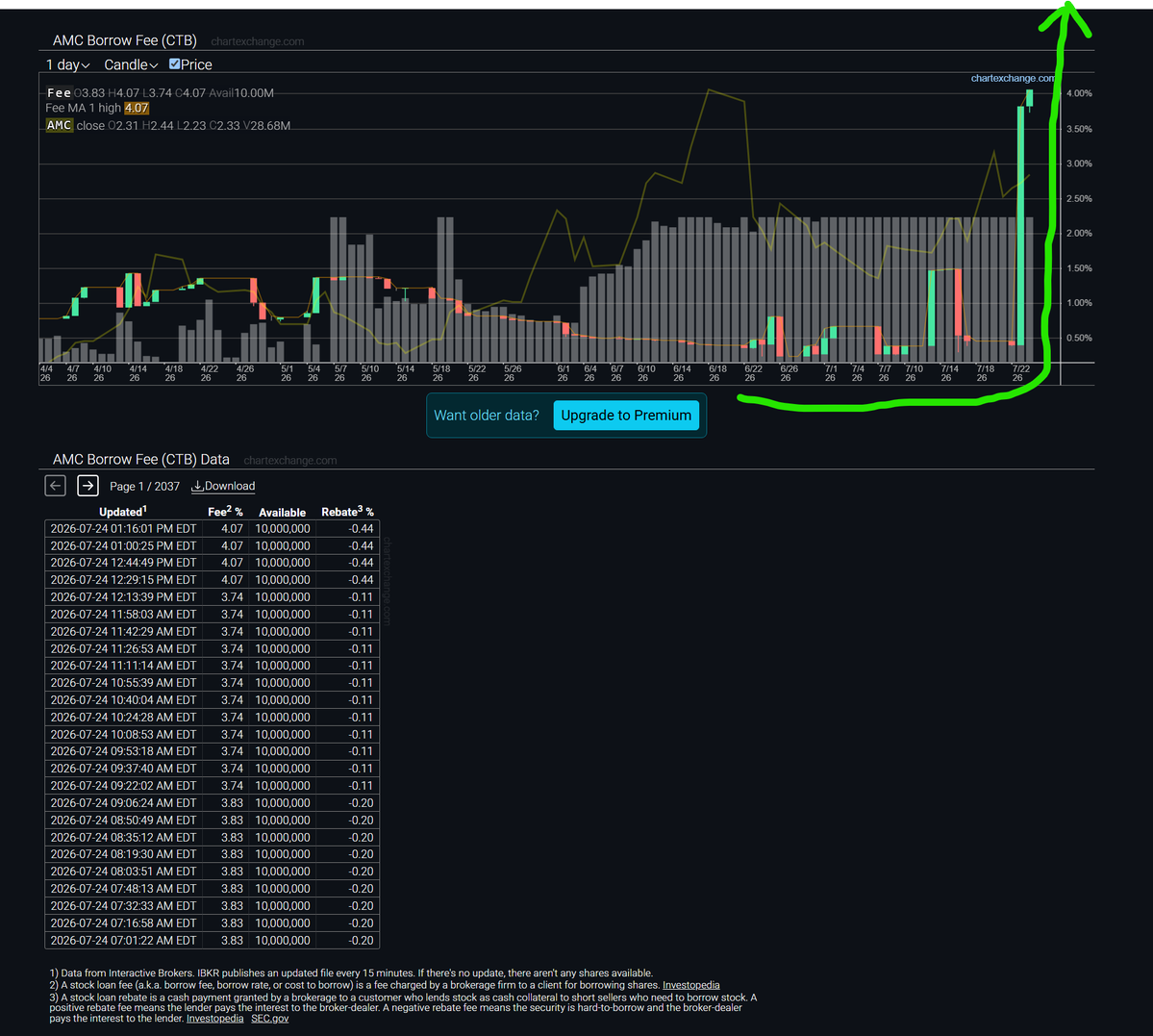Select row 2026-07-24 10:55:39 AM EDT
Screen dimensions: 1153x1036
pyautogui.click(x=212, y=683)
